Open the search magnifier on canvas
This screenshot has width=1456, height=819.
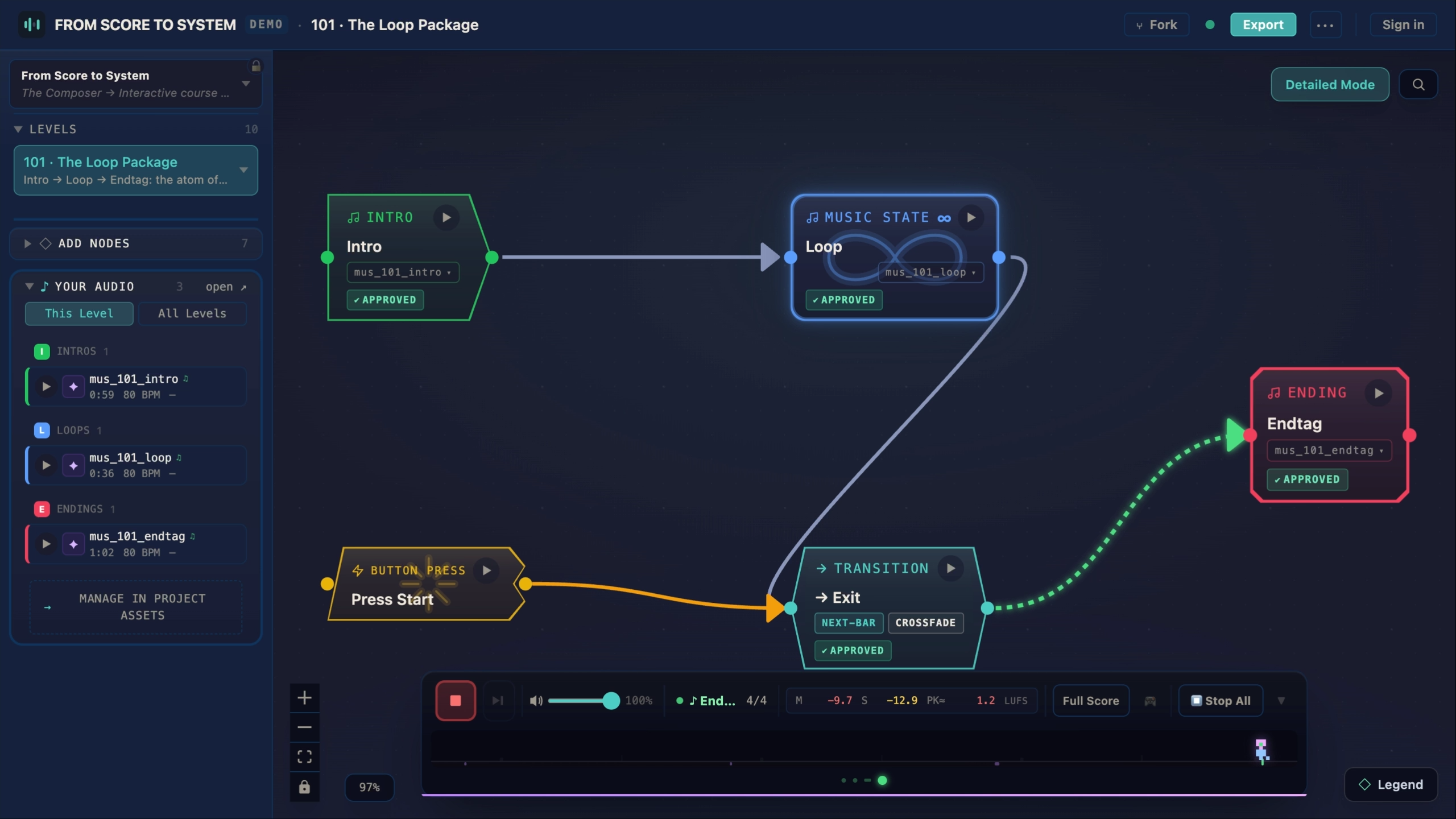pos(1418,85)
